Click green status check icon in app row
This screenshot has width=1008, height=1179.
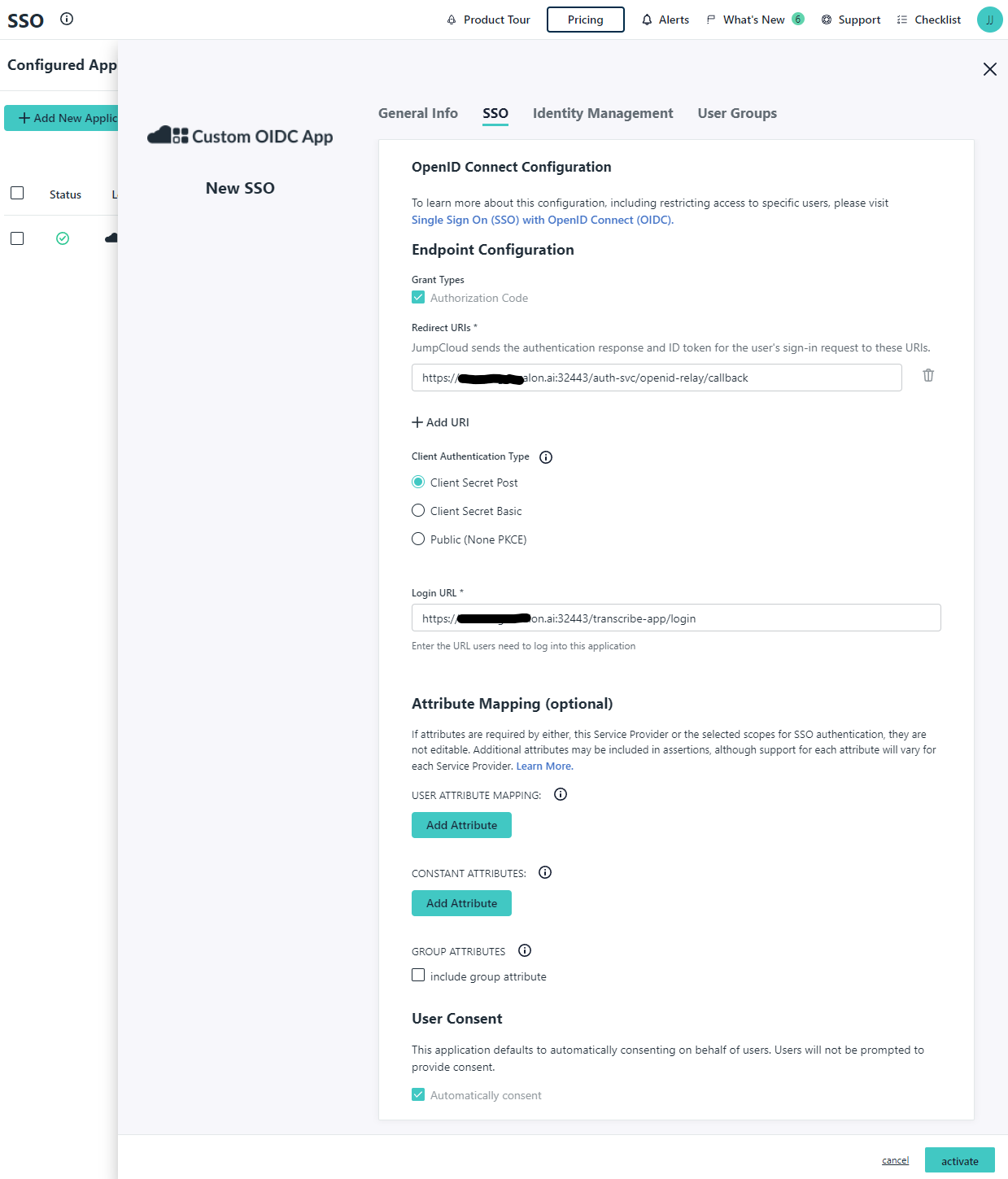[63, 238]
